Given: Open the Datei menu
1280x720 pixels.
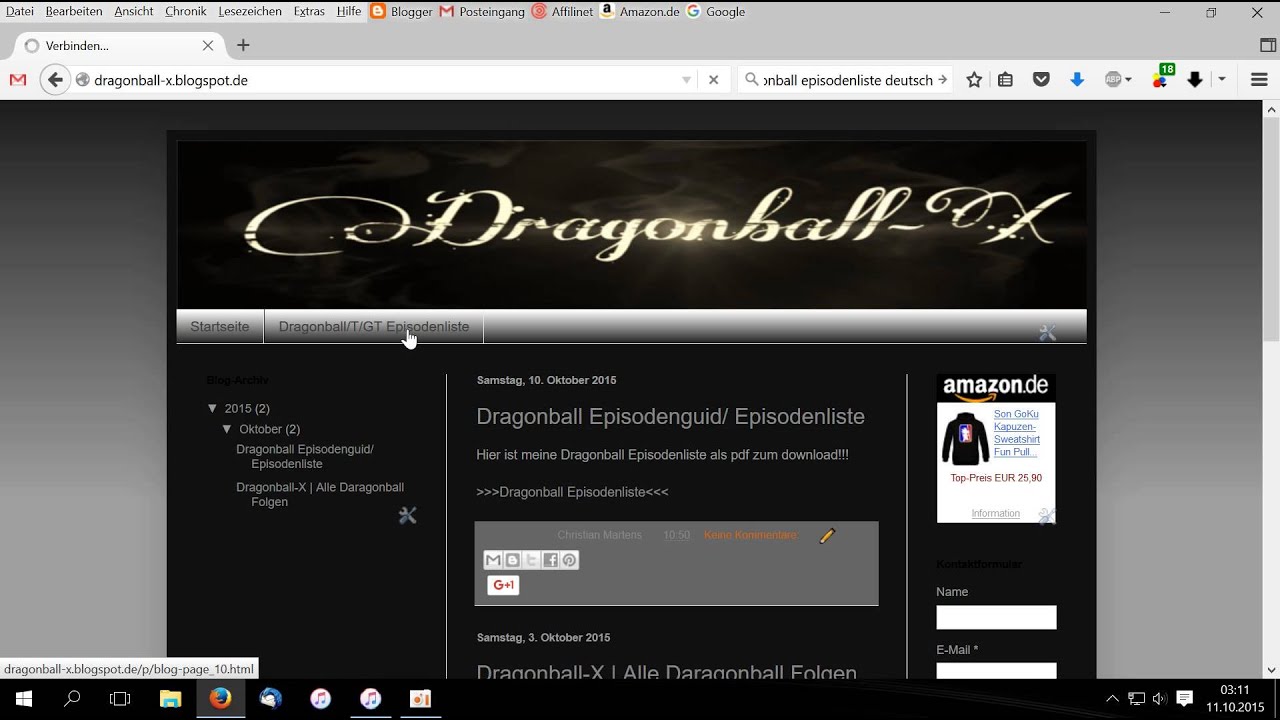Looking at the screenshot, I should pyautogui.click(x=20, y=11).
